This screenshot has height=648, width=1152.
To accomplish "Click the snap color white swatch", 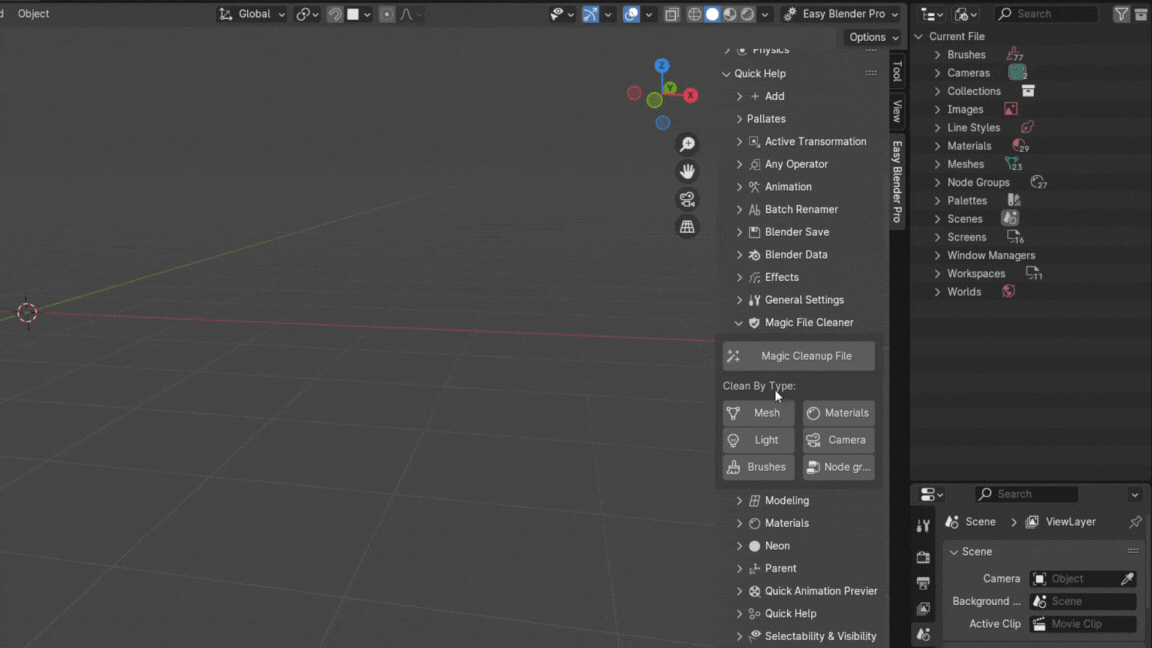I will click(x=353, y=14).
